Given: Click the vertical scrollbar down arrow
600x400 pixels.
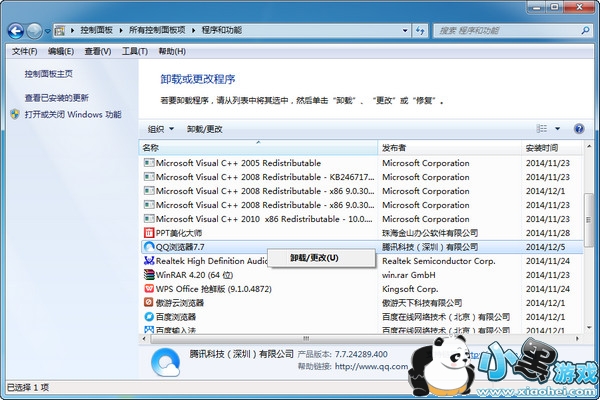Looking at the screenshot, I should click(589, 328).
